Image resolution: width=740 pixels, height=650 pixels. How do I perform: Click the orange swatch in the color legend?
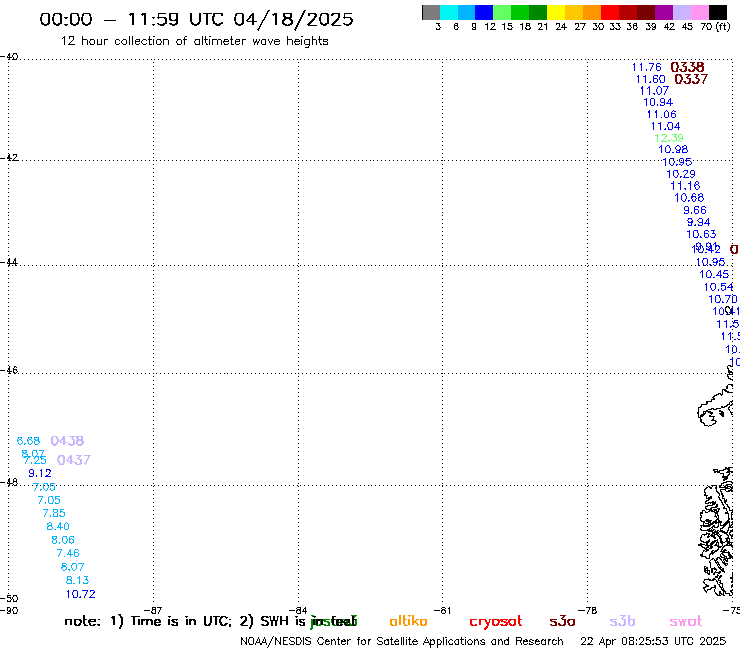coord(591,12)
